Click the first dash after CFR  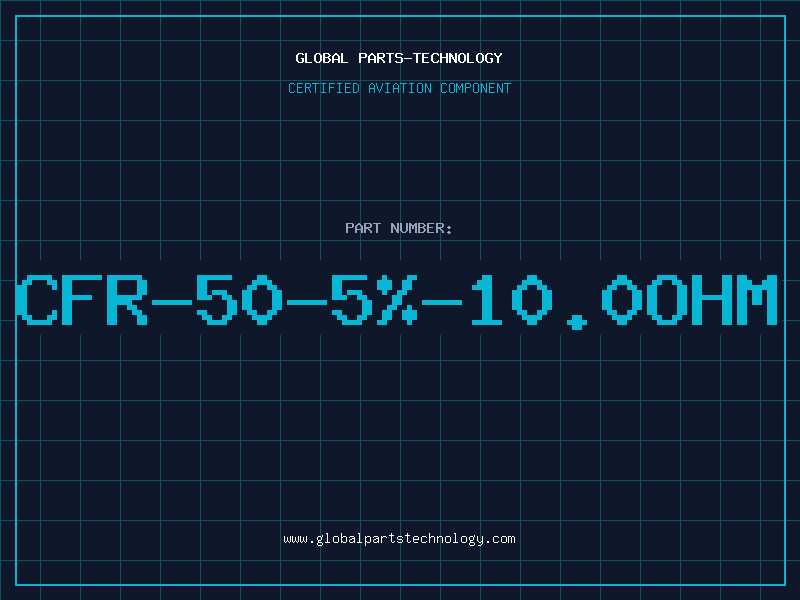point(172,302)
